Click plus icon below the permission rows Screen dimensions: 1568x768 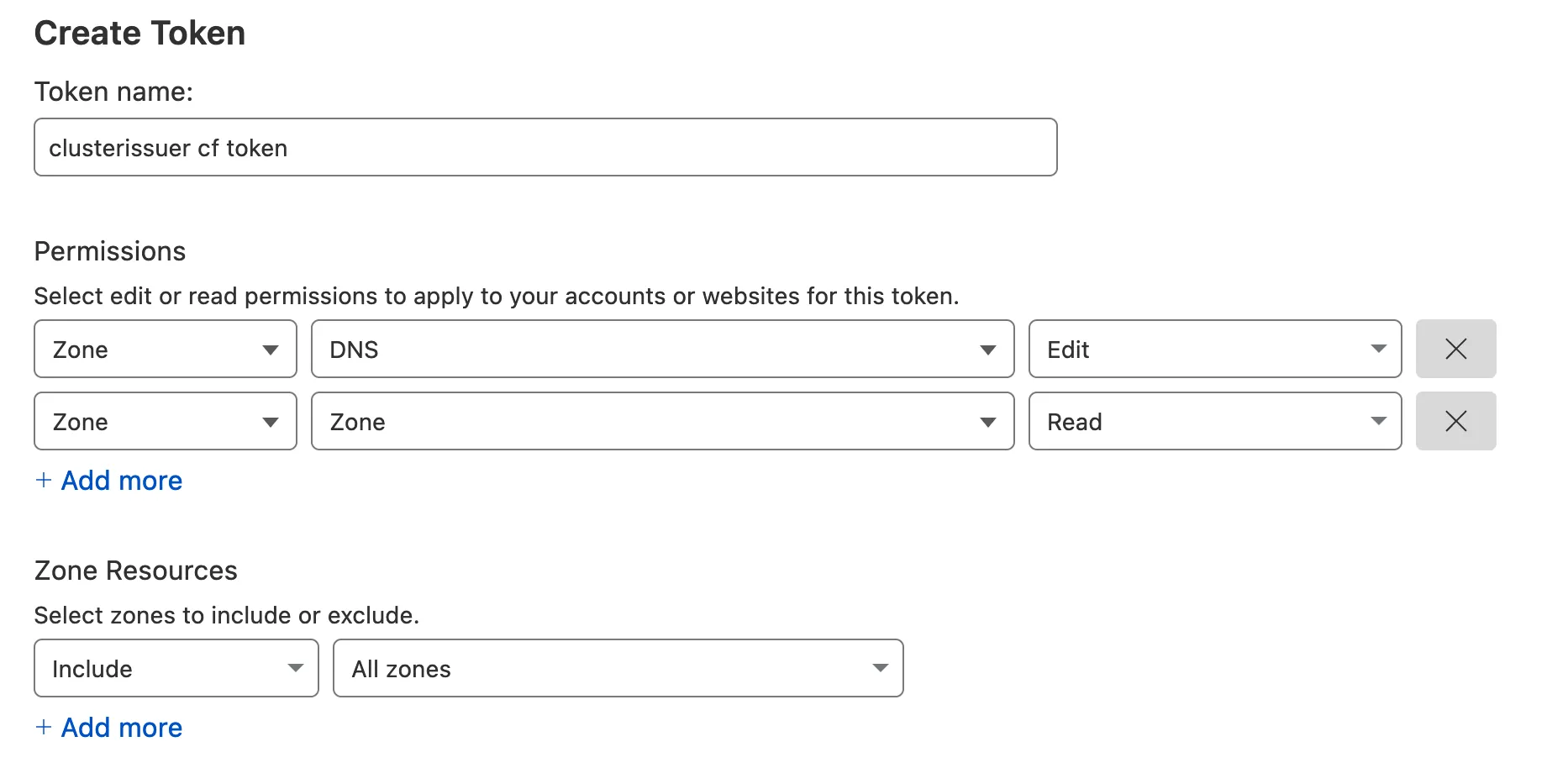coord(44,480)
